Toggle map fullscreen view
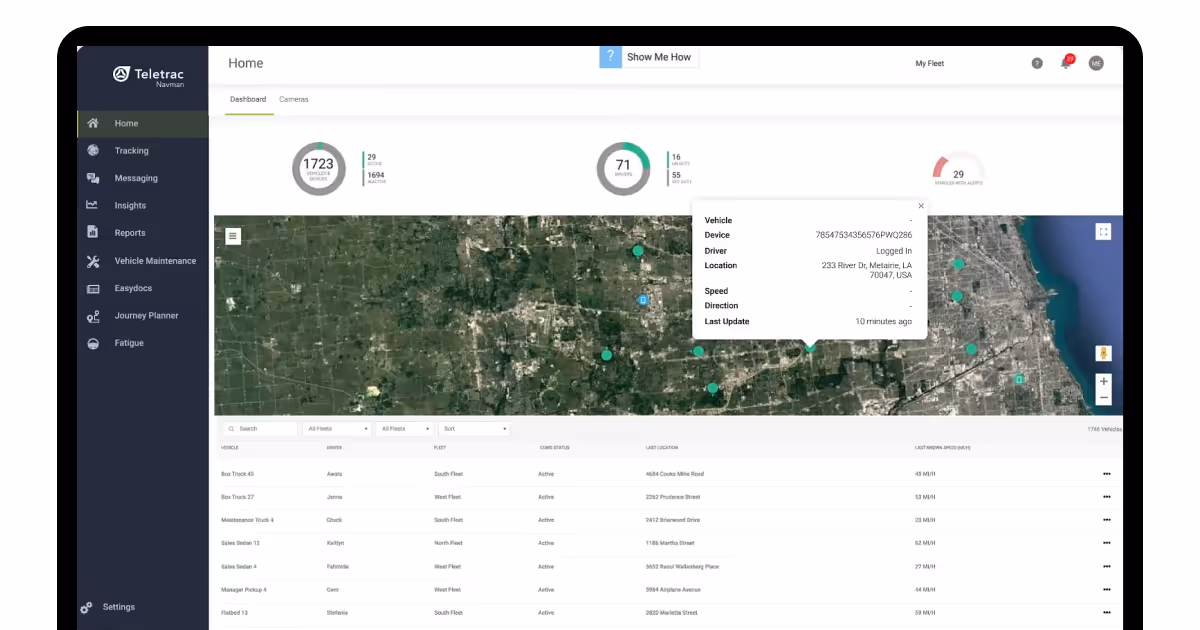 pyautogui.click(x=1104, y=232)
